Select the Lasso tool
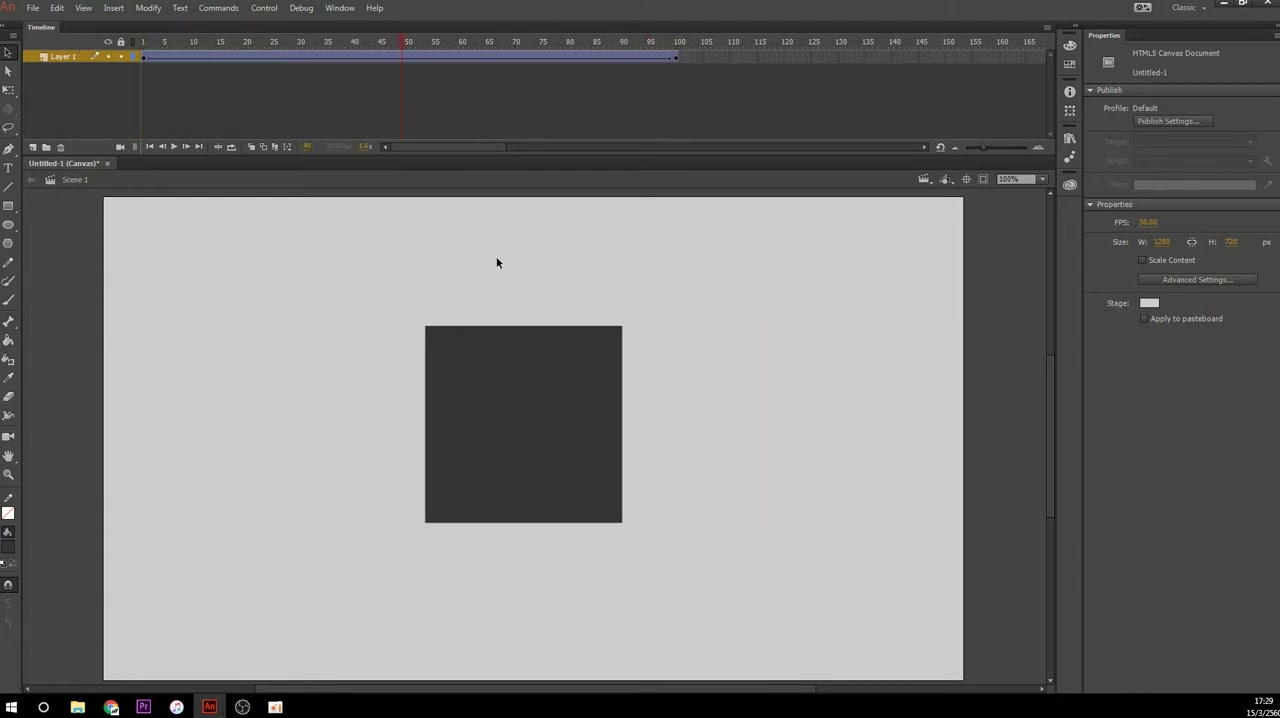This screenshot has width=1280, height=718. [x=8, y=128]
